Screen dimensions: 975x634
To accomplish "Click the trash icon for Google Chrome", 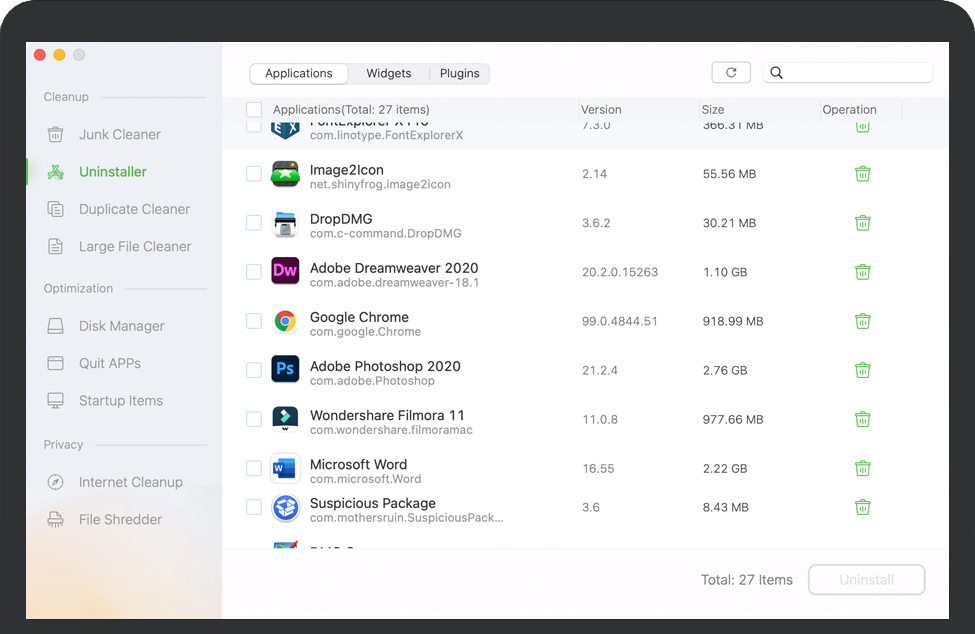I will pos(862,321).
